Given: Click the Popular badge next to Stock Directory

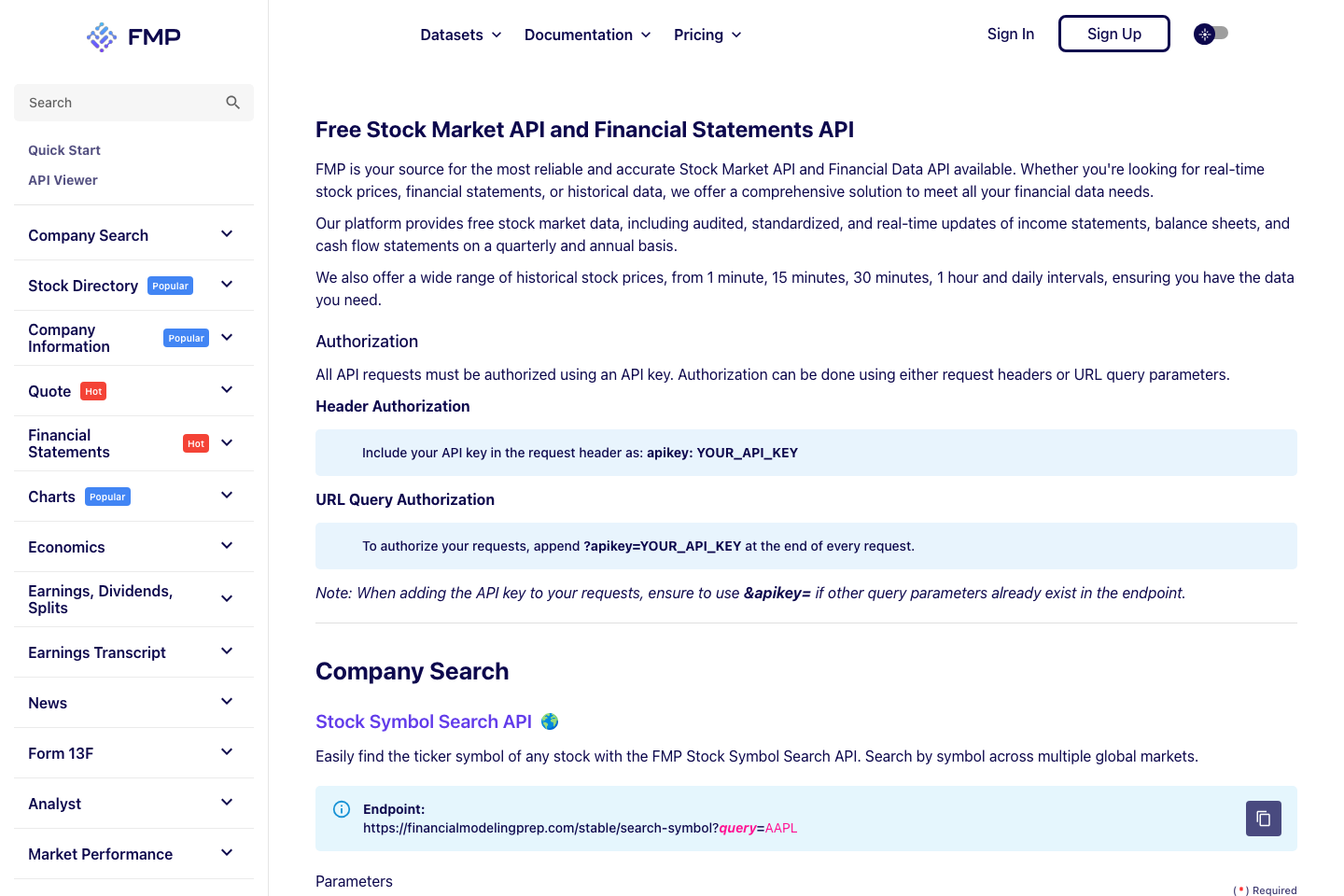Looking at the screenshot, I should tap(170, 286).
